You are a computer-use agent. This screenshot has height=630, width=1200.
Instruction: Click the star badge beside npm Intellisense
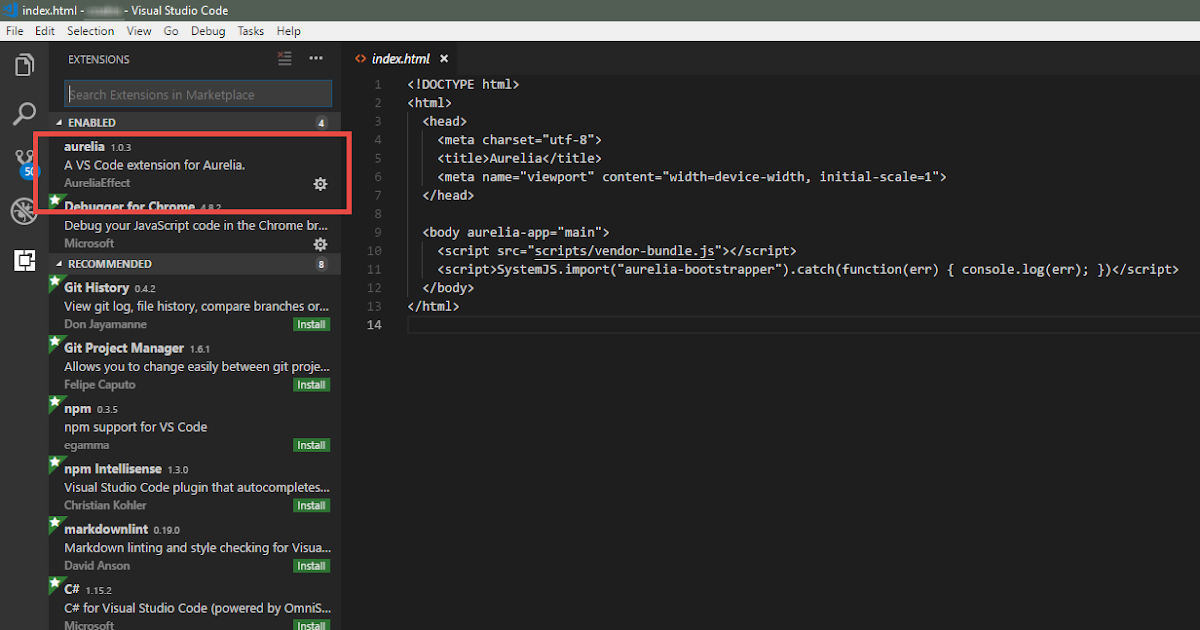55,464
